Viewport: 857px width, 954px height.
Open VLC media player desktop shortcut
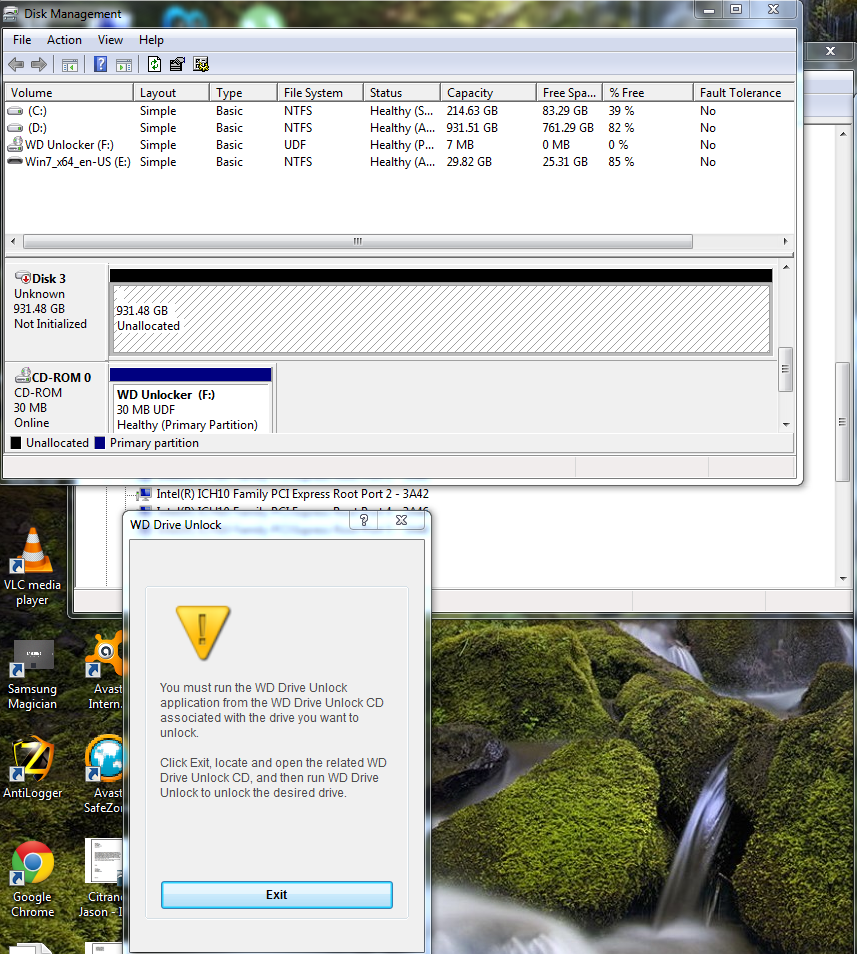[32, 567]
